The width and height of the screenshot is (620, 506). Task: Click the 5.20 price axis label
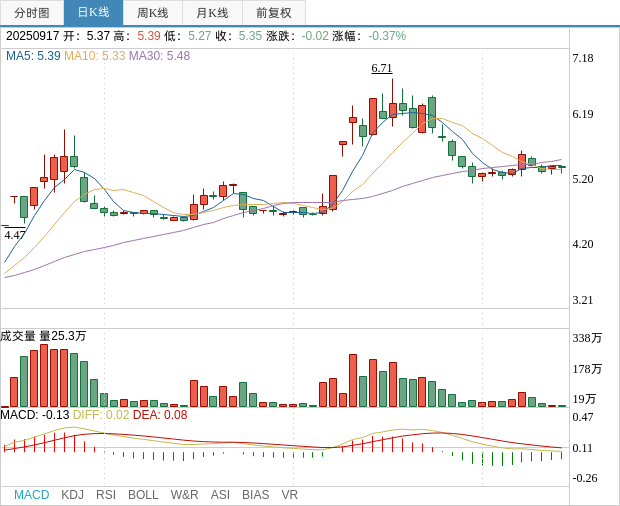coord(583,179)
